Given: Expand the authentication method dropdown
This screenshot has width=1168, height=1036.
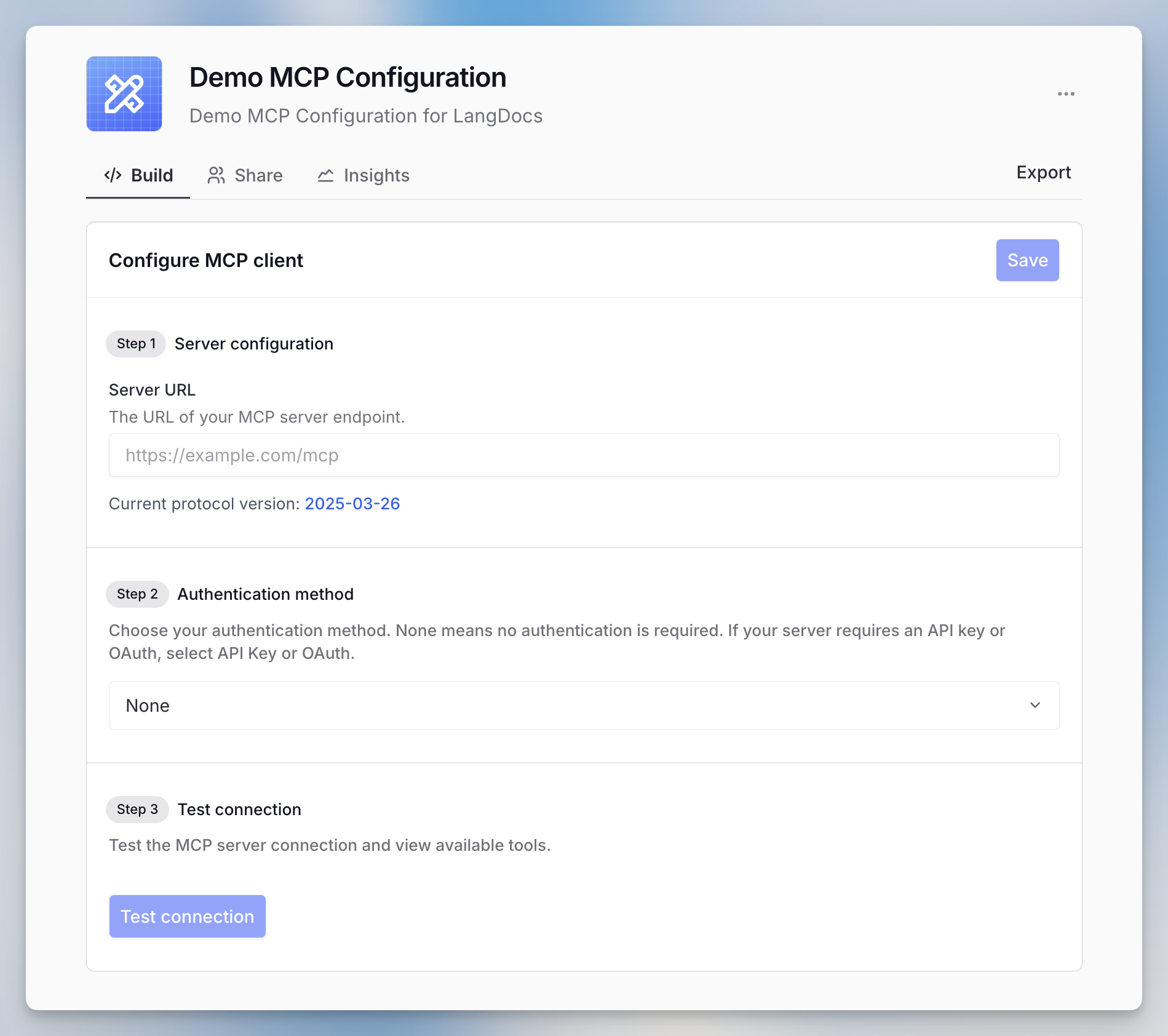Looking at the screenshot, I should (x=584, y=705).
